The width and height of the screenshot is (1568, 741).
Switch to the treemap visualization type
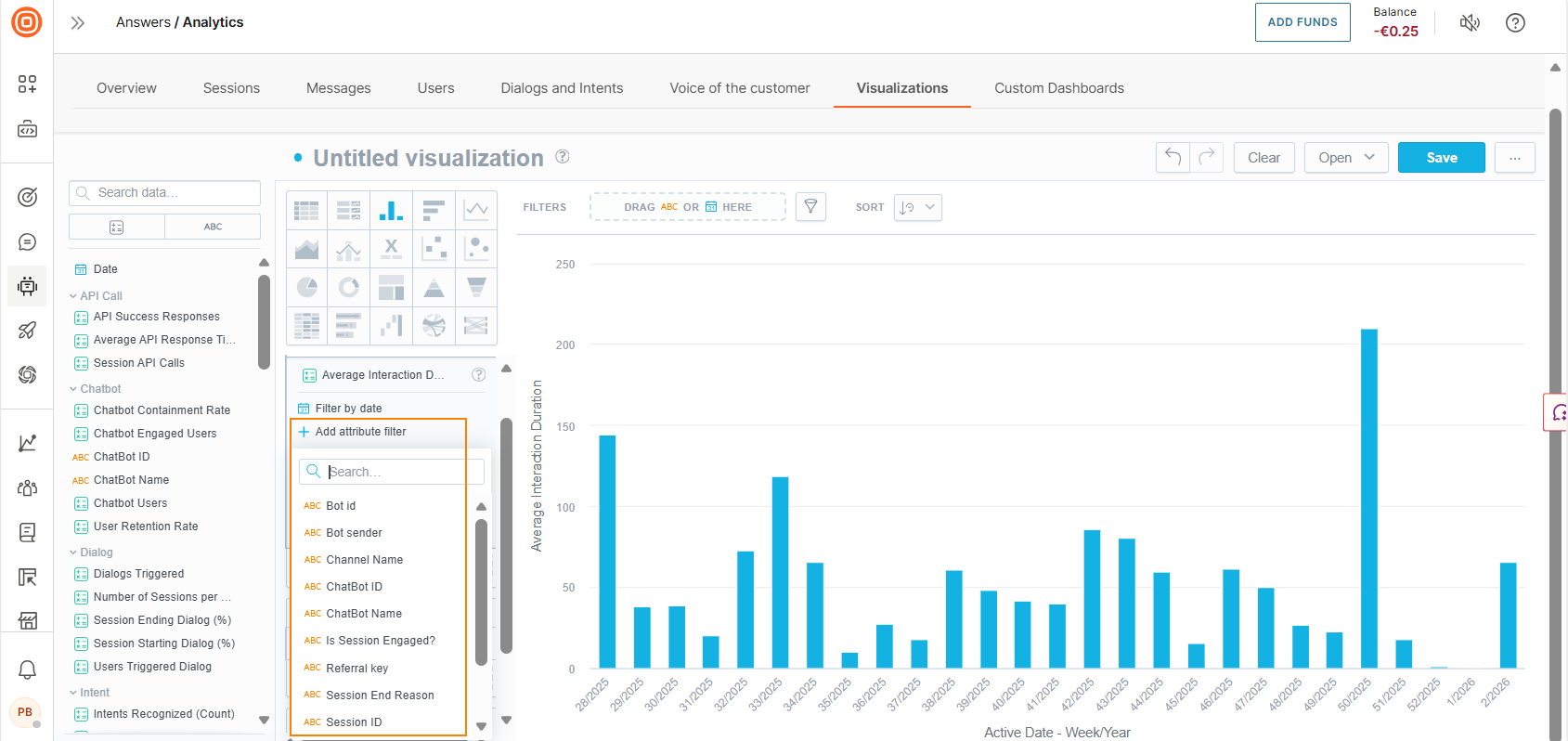(x=391, y=287)
